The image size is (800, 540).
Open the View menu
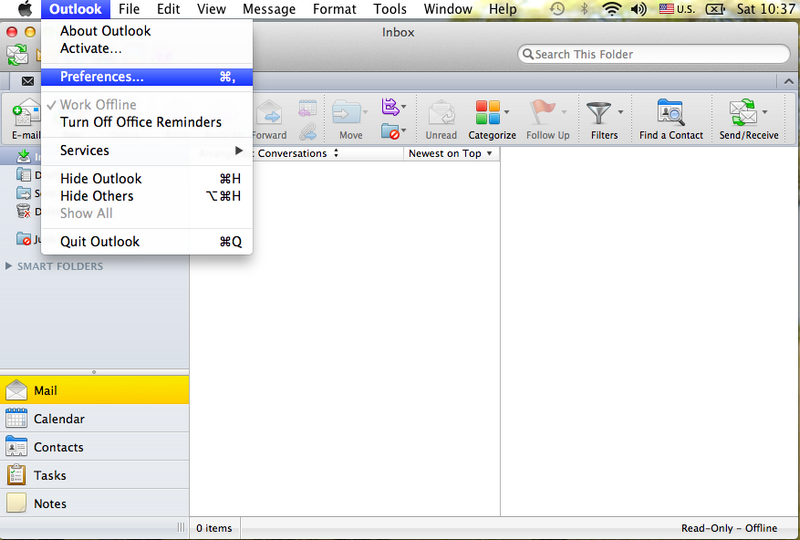(211, 9)
